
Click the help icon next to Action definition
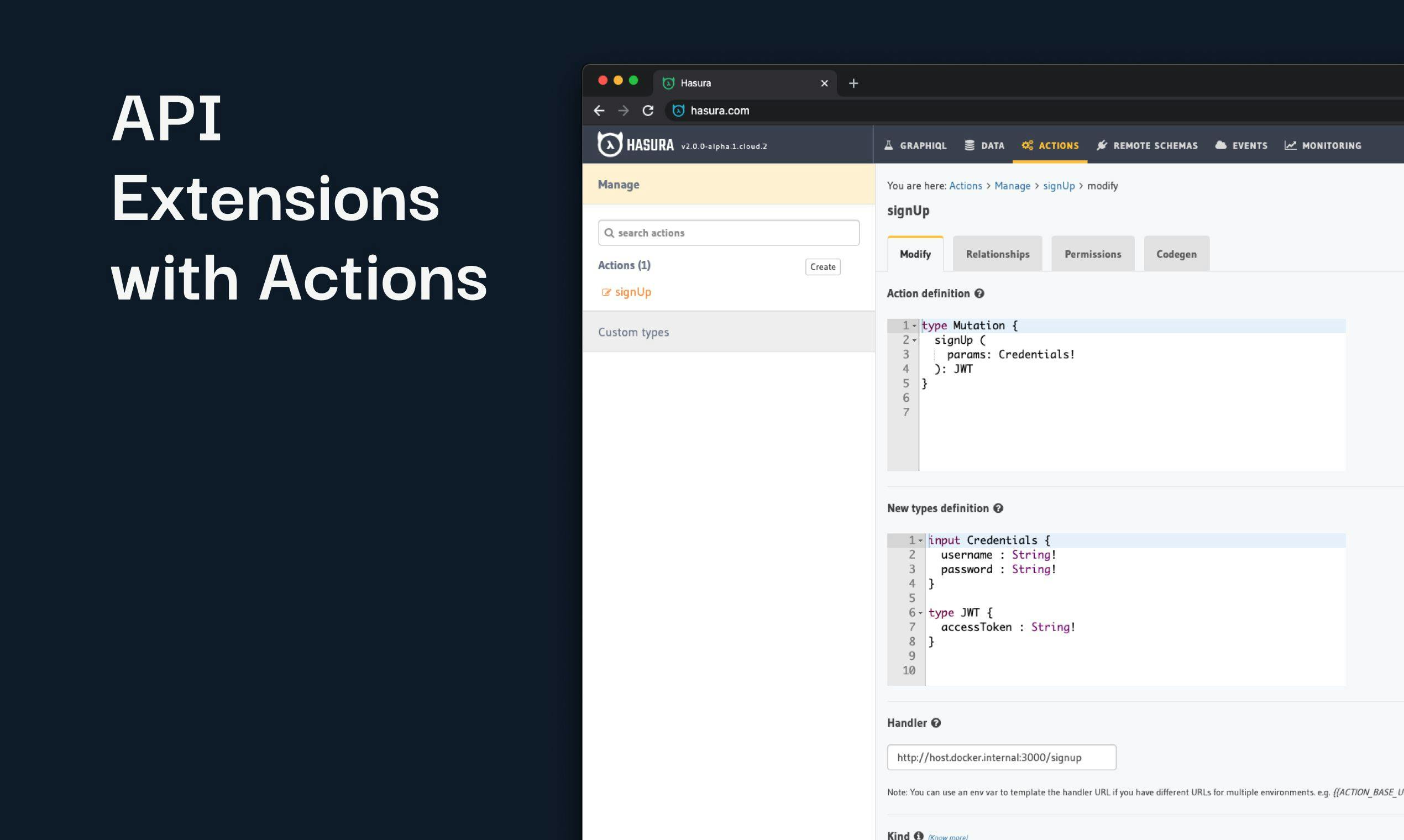tap(979, 293)
